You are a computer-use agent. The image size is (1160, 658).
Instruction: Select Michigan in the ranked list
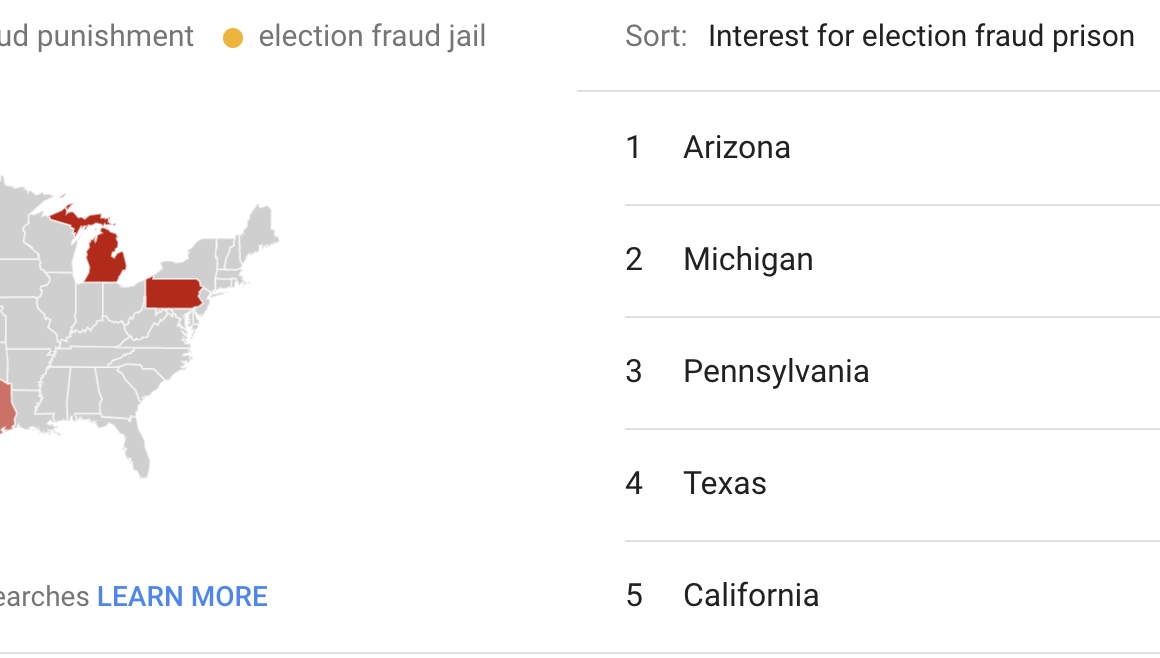pos(748,260)
